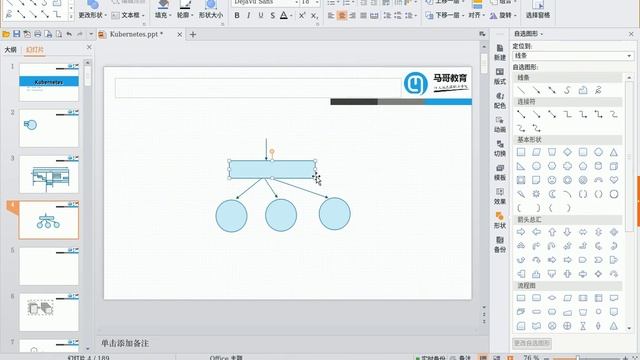The width and height of the screenshot is (640, 360).
Task: Open the 切换 transition sidebar panel
Action: pyautogui.click(x=500, y=149)
